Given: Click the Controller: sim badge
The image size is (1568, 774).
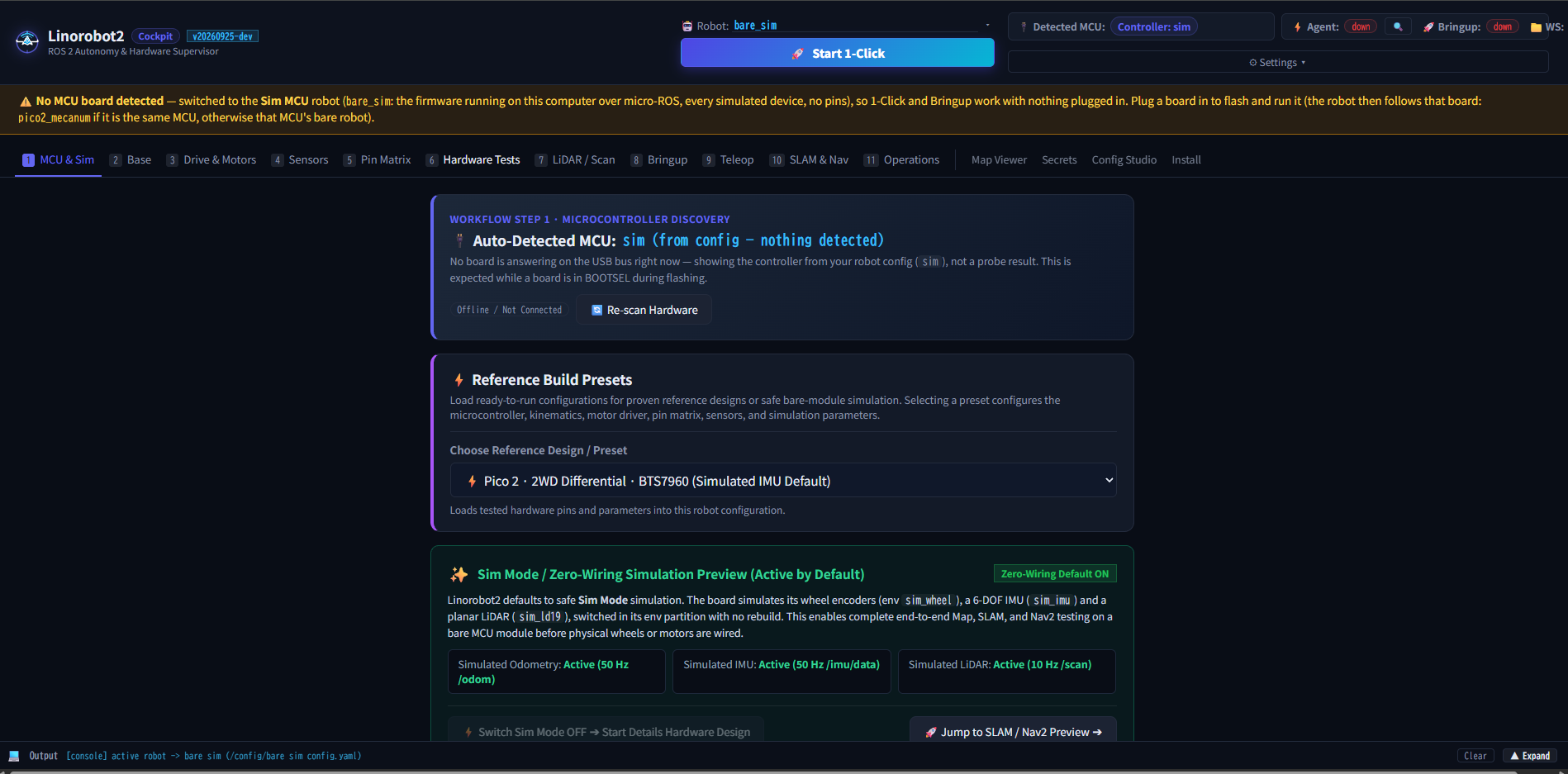Looking at the screenshot, I should 1153,27.
